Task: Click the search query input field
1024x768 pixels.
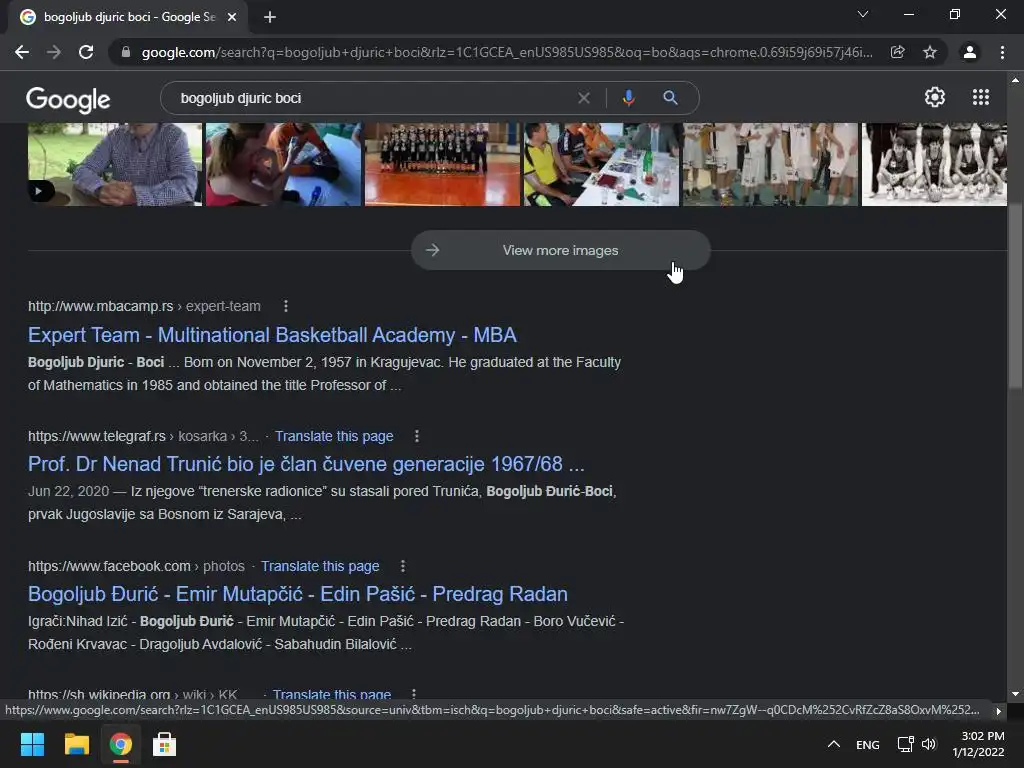Action: pyautogui.click(x=372, y=98)
